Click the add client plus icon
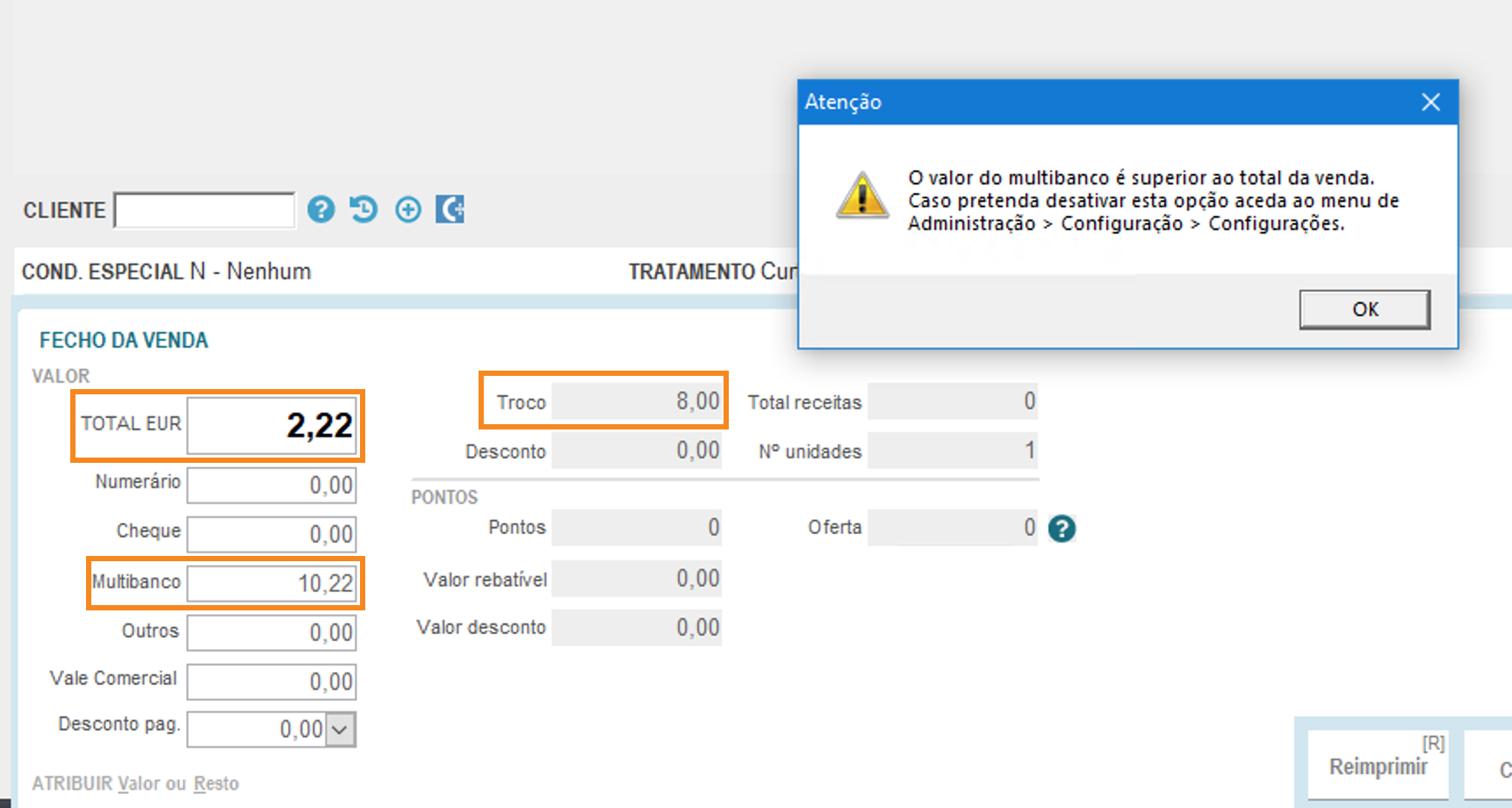Screen dimensions: 1512x808 click(407, 210)
